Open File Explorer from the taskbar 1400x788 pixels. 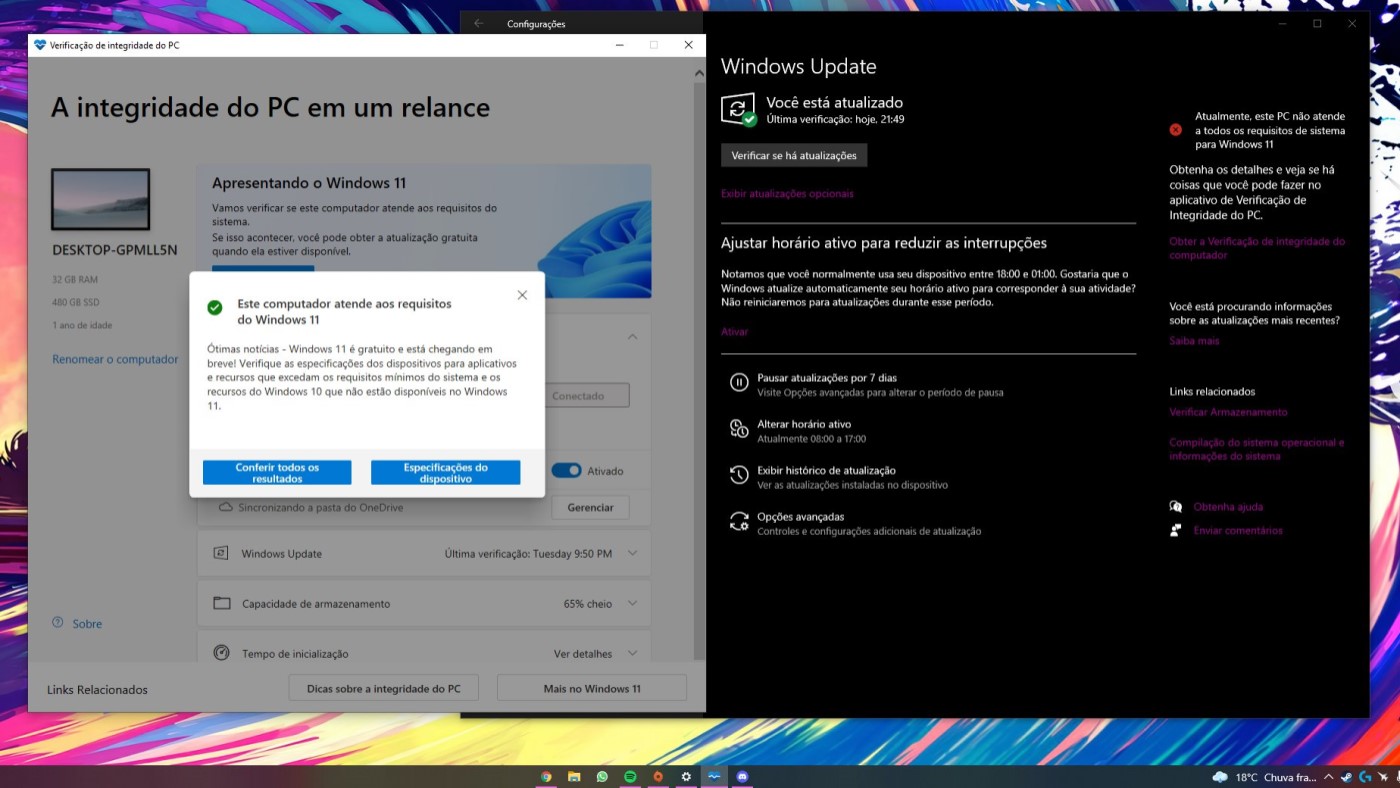click(574, 776)
